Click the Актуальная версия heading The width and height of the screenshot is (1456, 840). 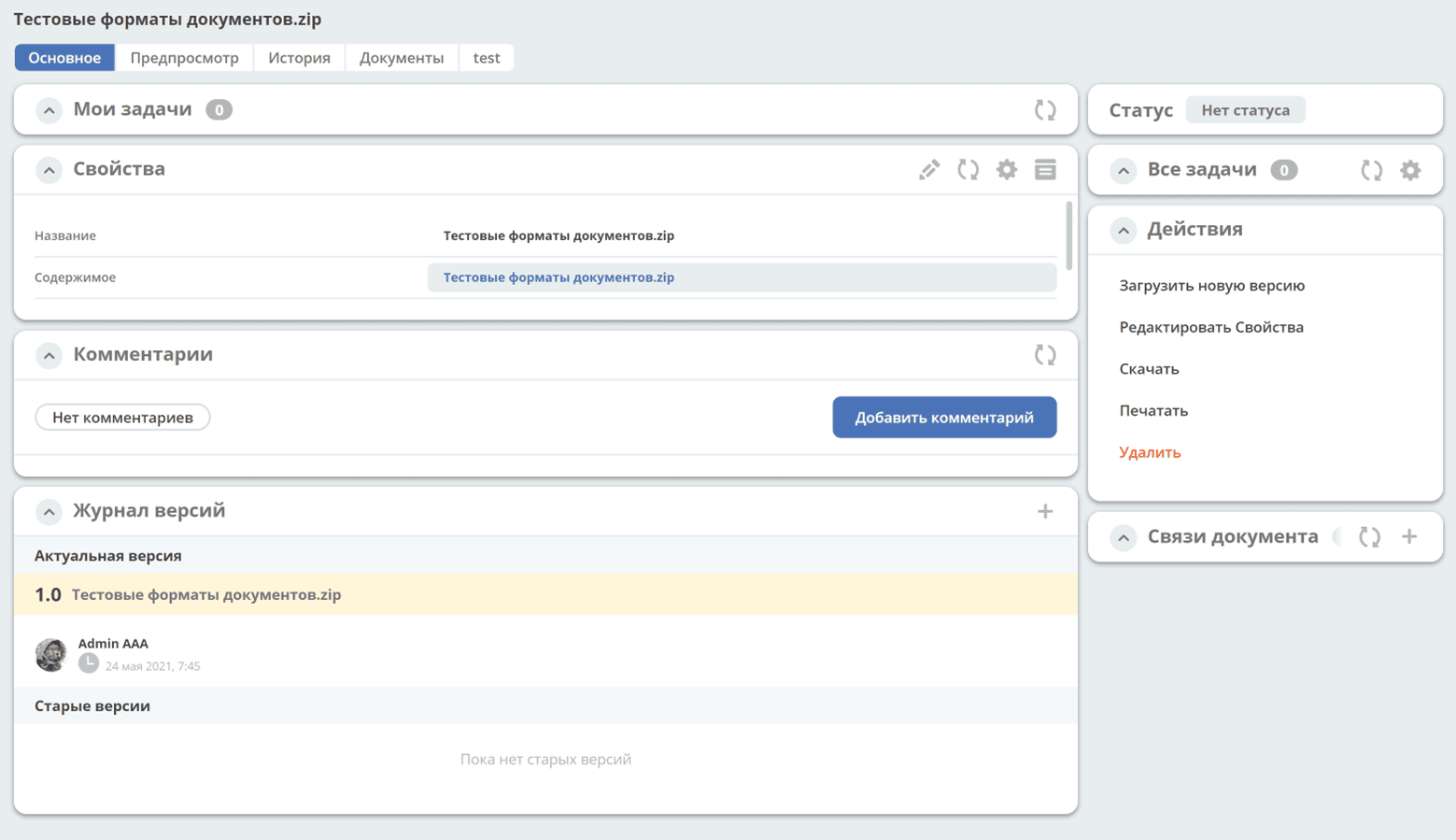click(108, 556)
